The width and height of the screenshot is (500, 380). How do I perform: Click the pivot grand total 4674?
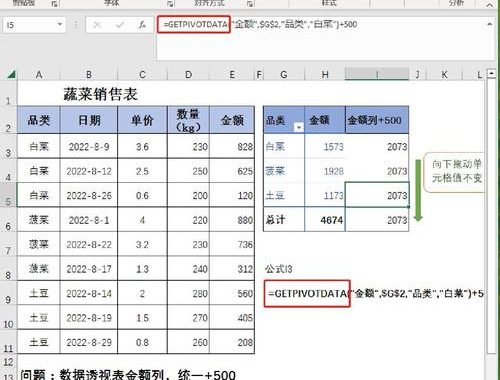tap(325, 220)
